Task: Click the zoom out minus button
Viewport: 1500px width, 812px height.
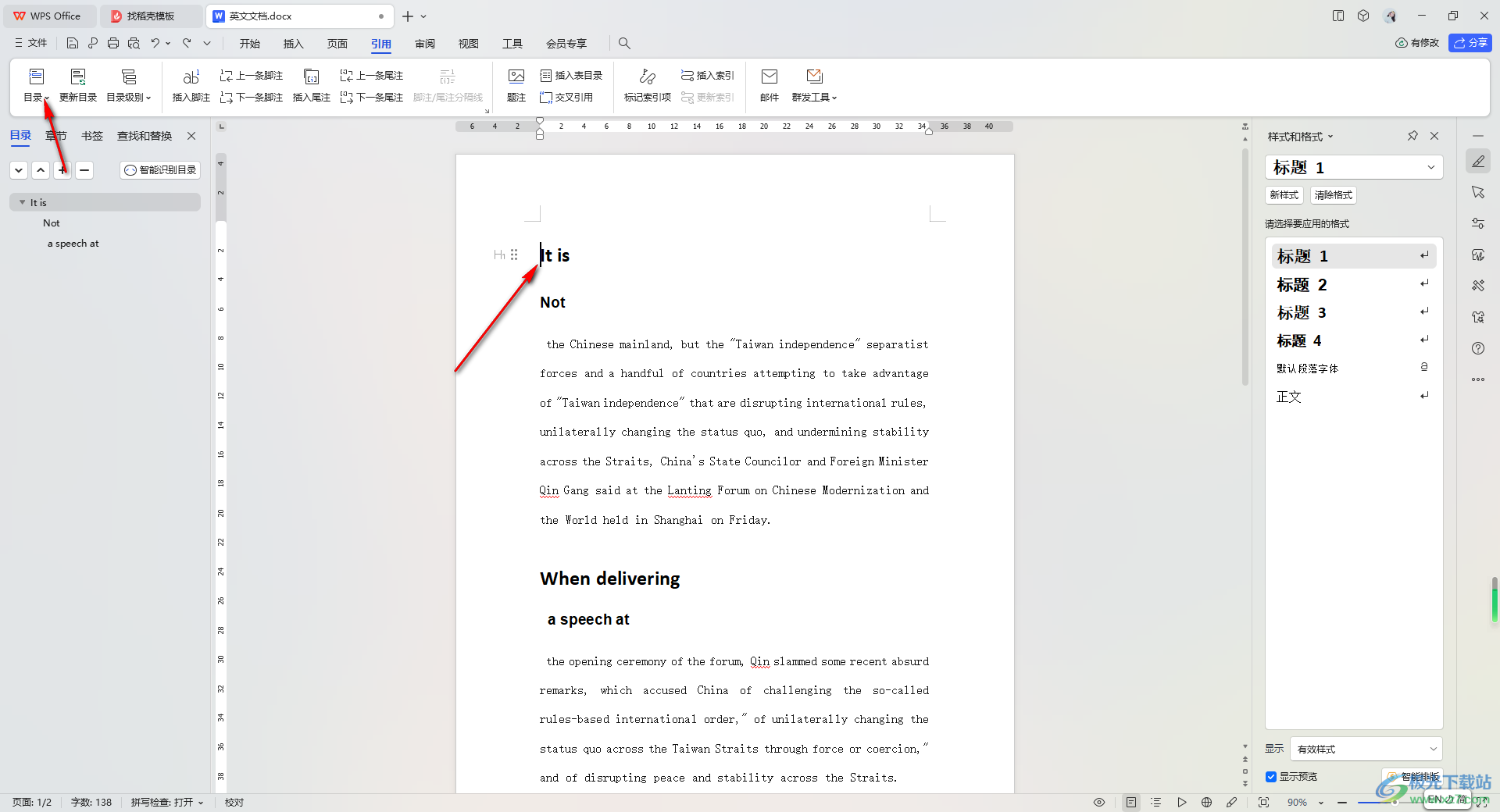Action: tap(1342, 803)
